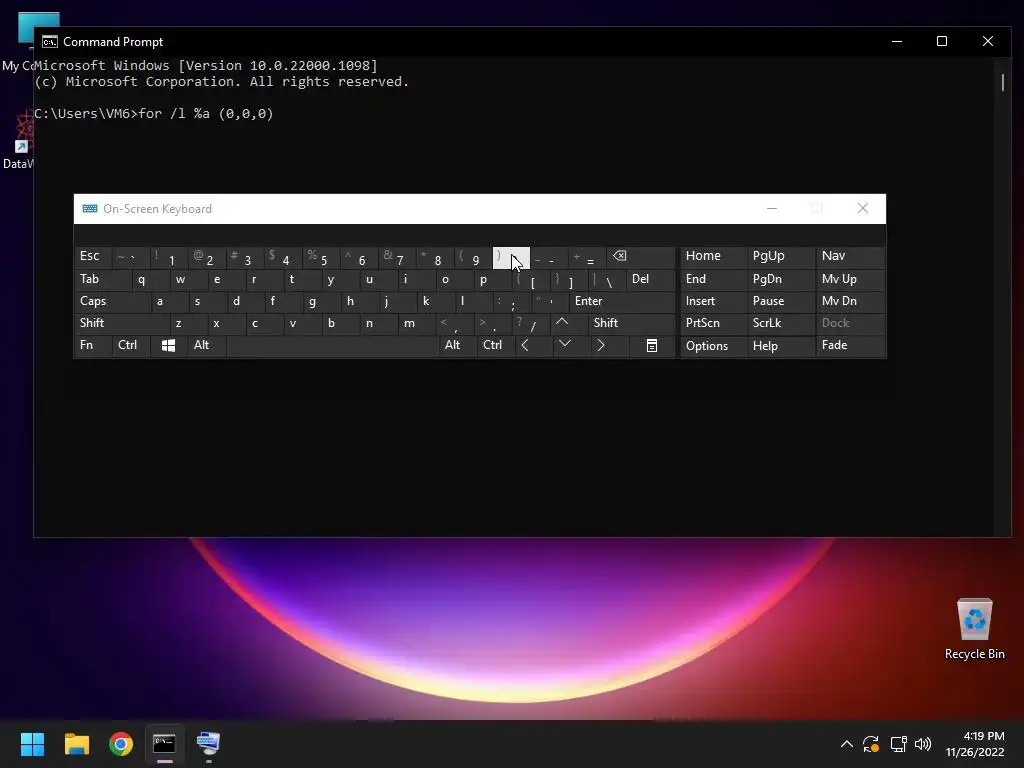Click the Windows logo key on the On-Screen Keyboard
This screenshot has width=1024, height=768.
pos(168,345)
